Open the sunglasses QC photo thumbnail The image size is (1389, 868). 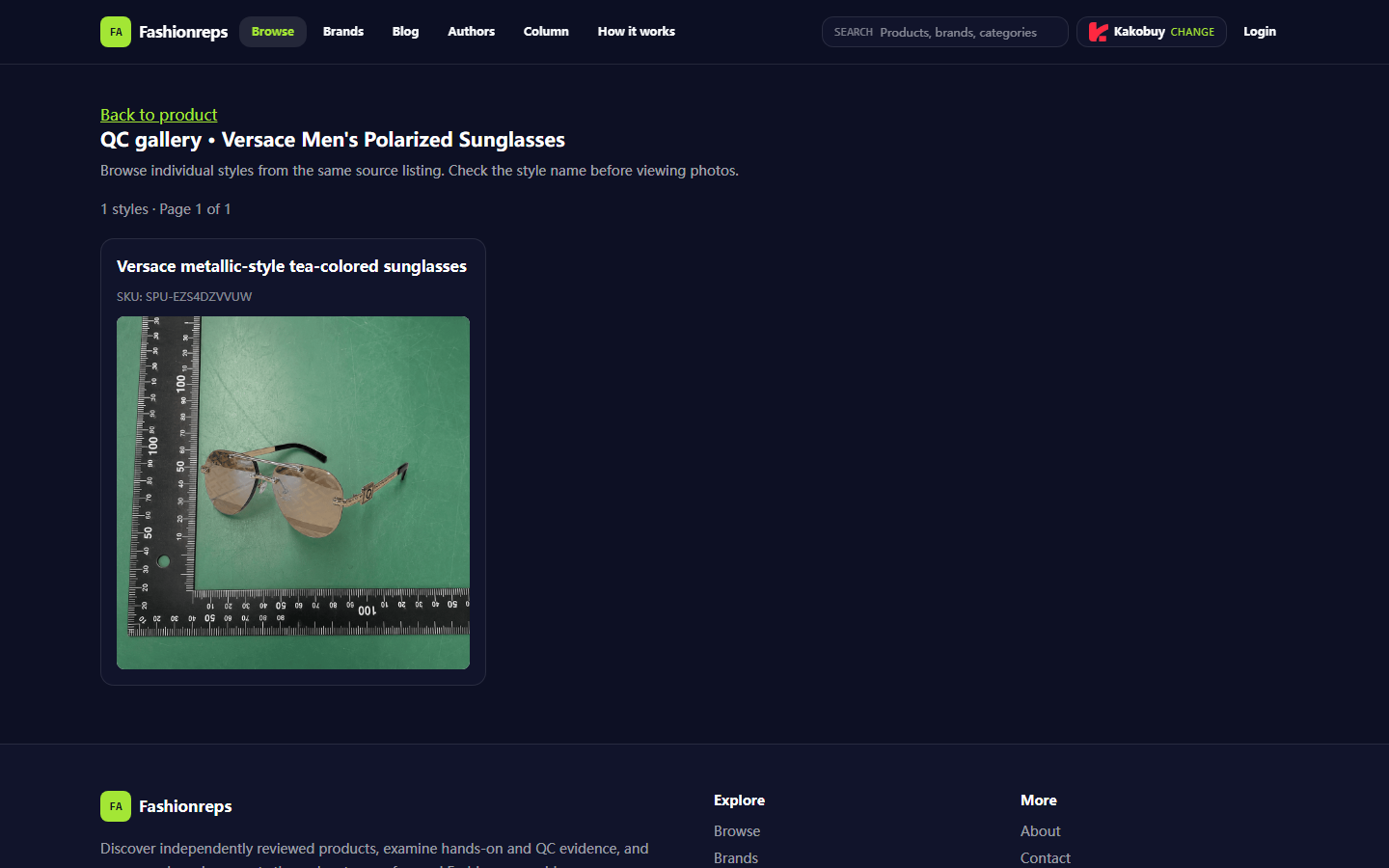click(293, 493)
